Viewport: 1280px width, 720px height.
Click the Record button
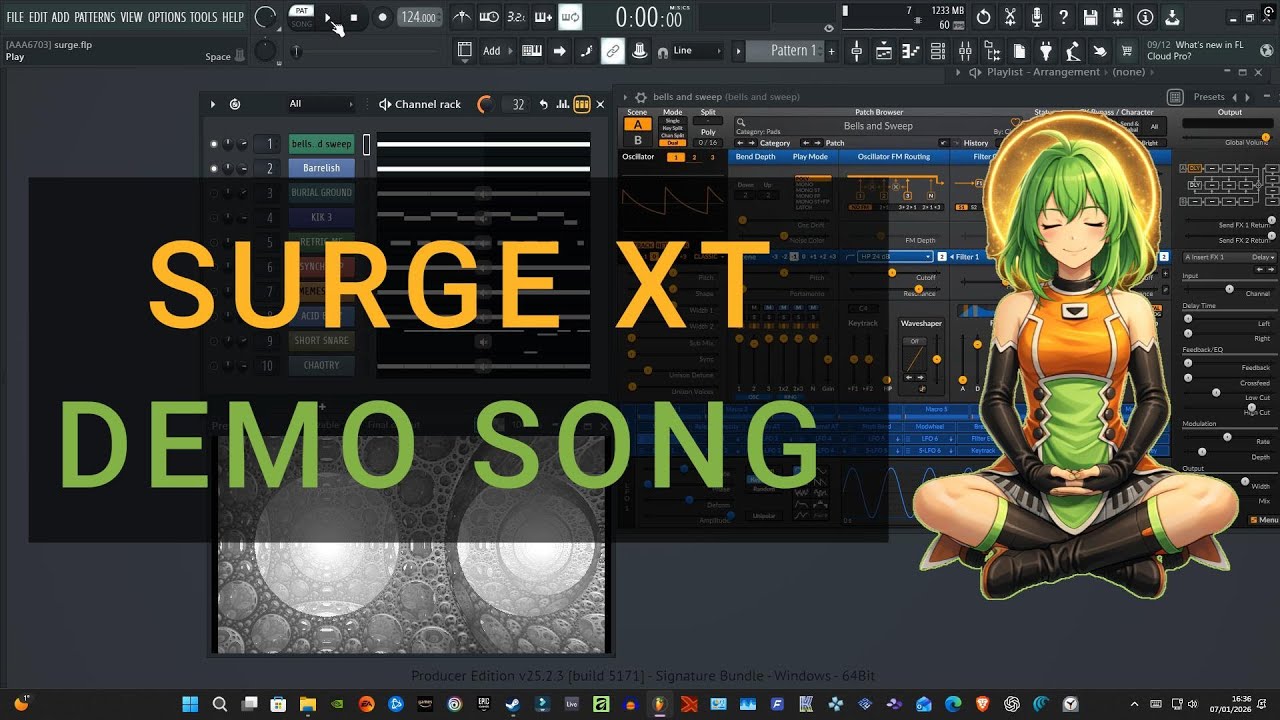pos(382,17)
